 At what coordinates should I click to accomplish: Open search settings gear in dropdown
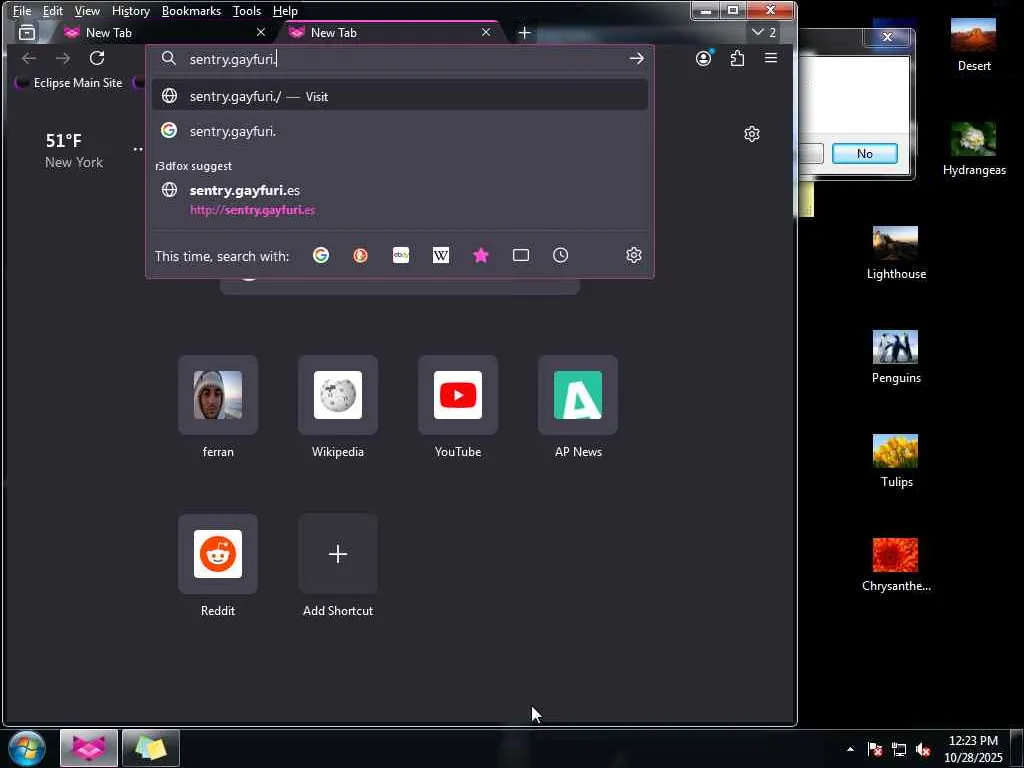[633, 255]
